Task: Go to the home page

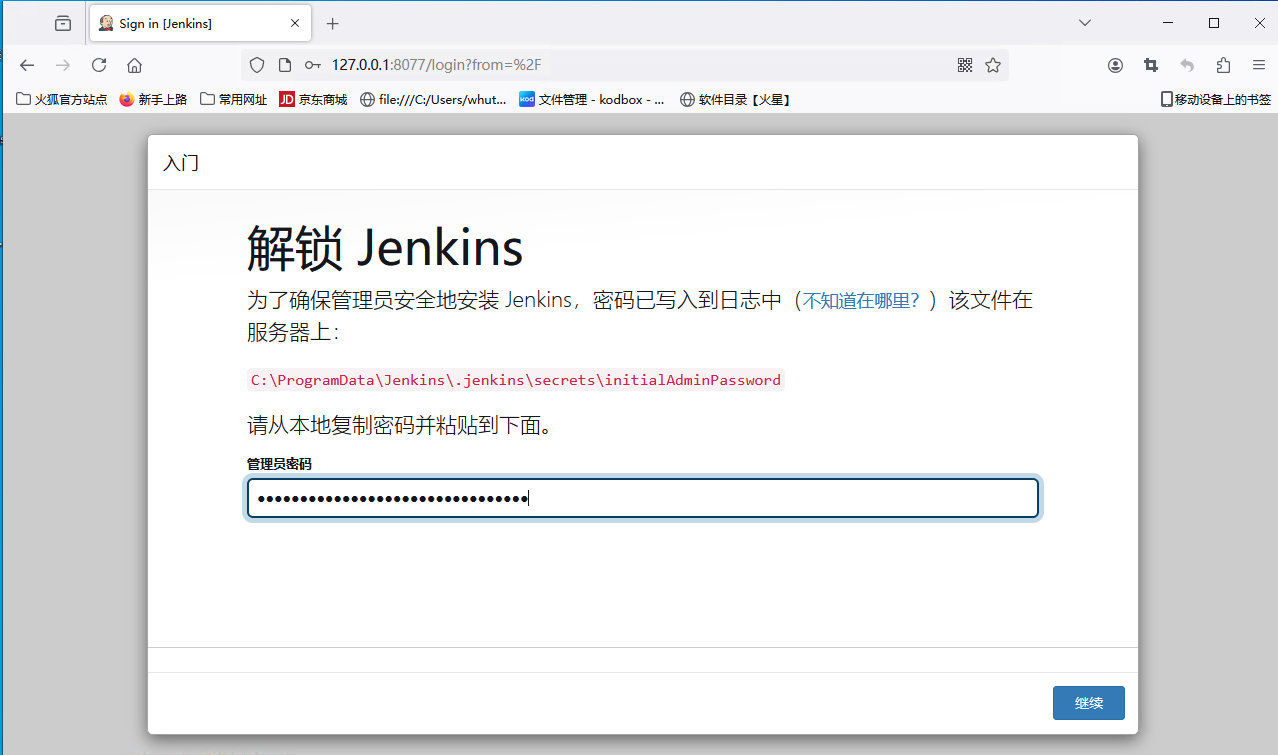Action: click(134, 65)
